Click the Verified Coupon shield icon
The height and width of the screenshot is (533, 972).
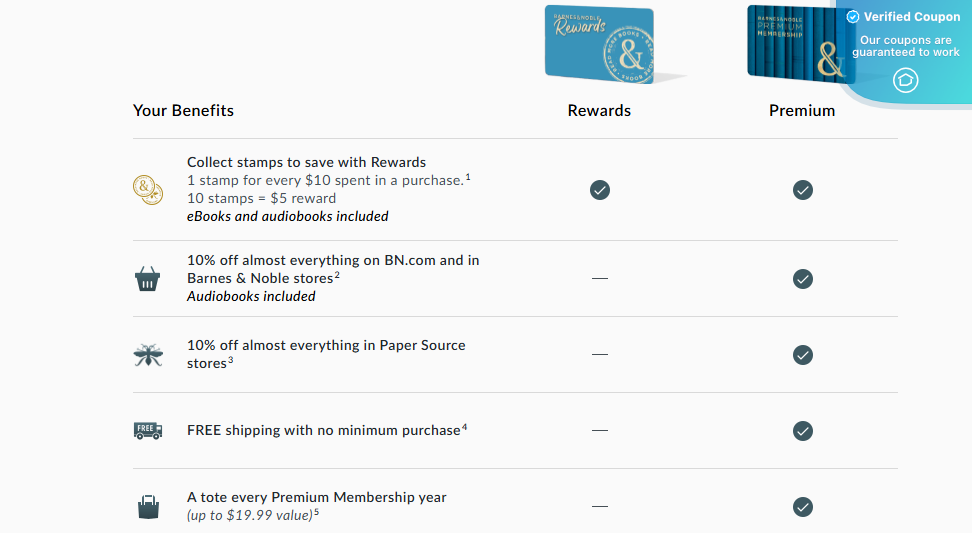pos(853,17)
